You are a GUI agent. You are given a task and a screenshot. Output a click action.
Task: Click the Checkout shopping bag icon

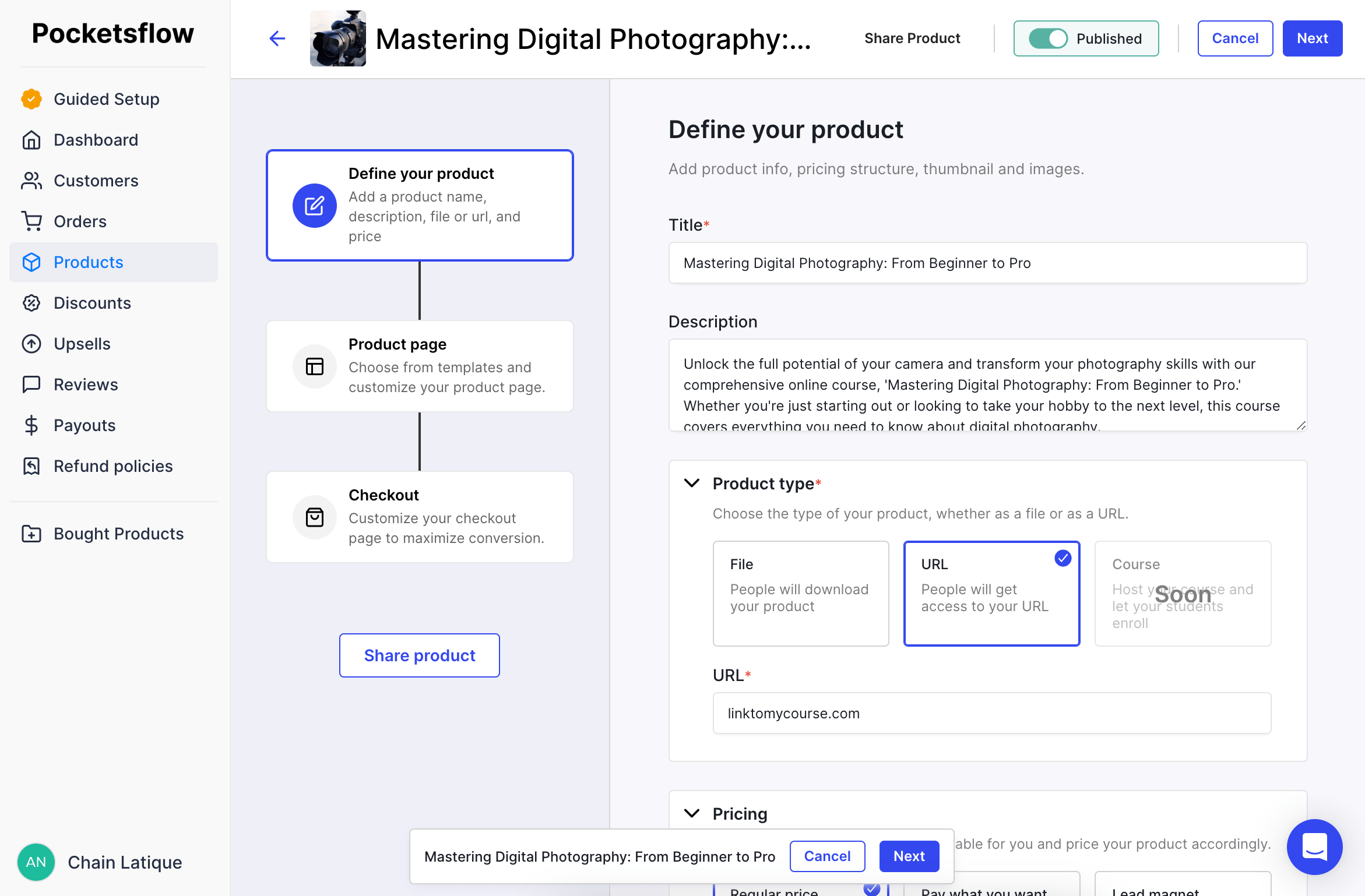pyautogui.click(x=315, y=517)
